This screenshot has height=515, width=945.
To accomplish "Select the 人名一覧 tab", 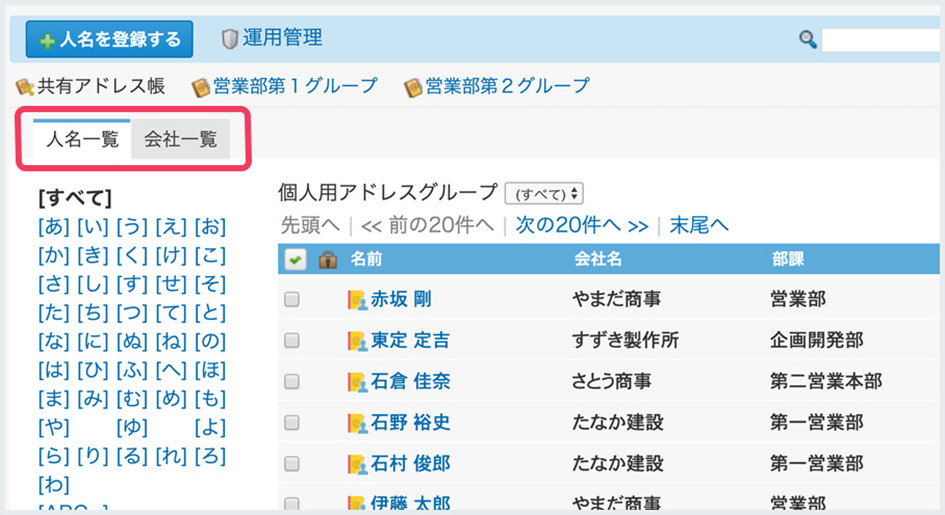I will 82,139.
